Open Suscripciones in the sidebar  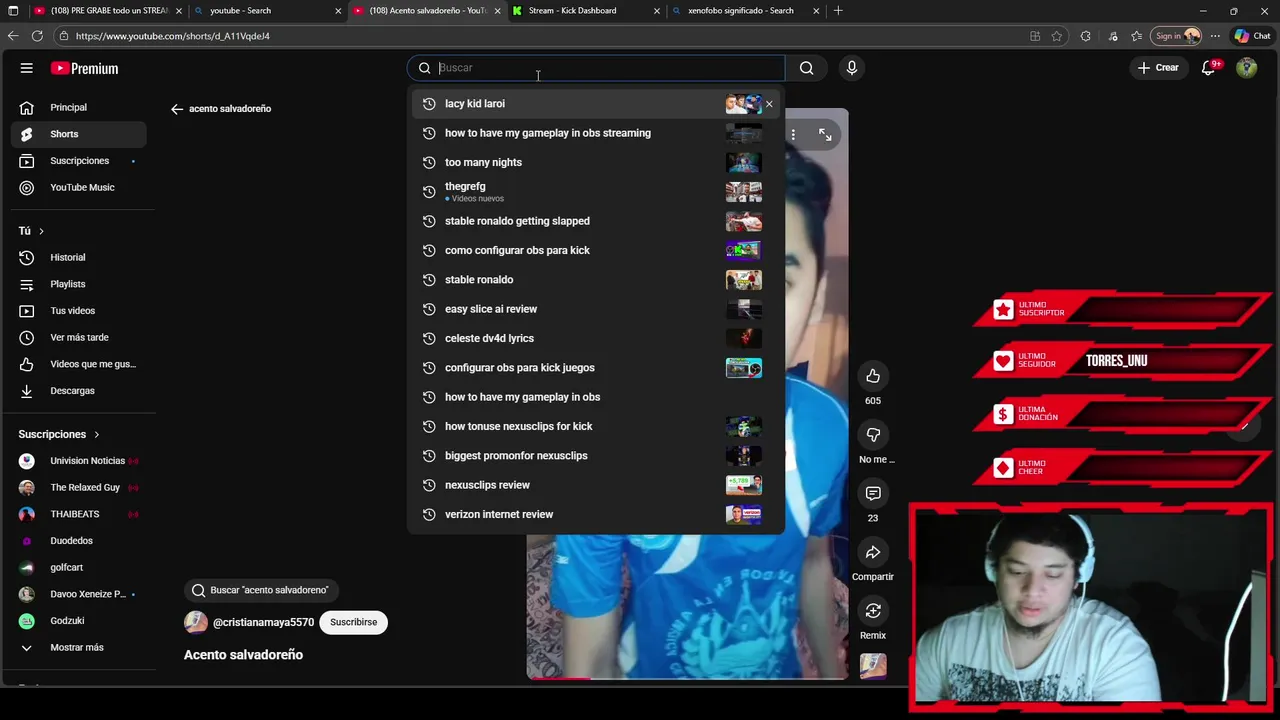(x=78, y=161)
